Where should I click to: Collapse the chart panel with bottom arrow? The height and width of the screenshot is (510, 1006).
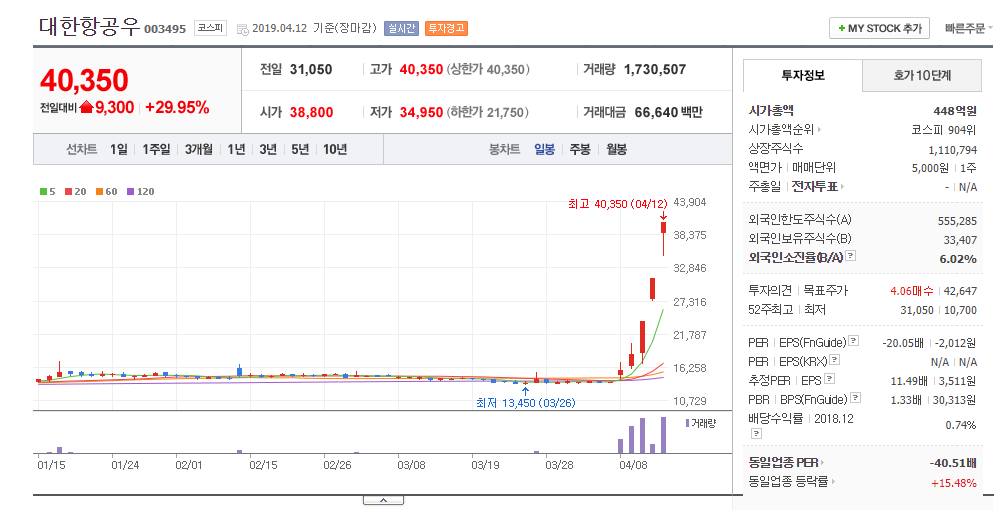click(383, 500)
